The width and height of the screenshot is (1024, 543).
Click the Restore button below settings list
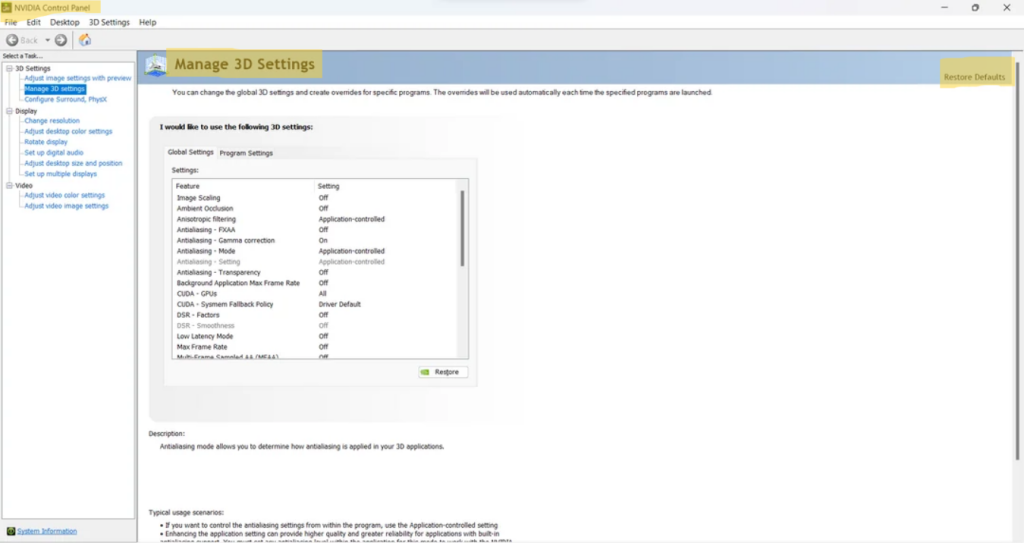pyautogui.click(x=443, y=372)
